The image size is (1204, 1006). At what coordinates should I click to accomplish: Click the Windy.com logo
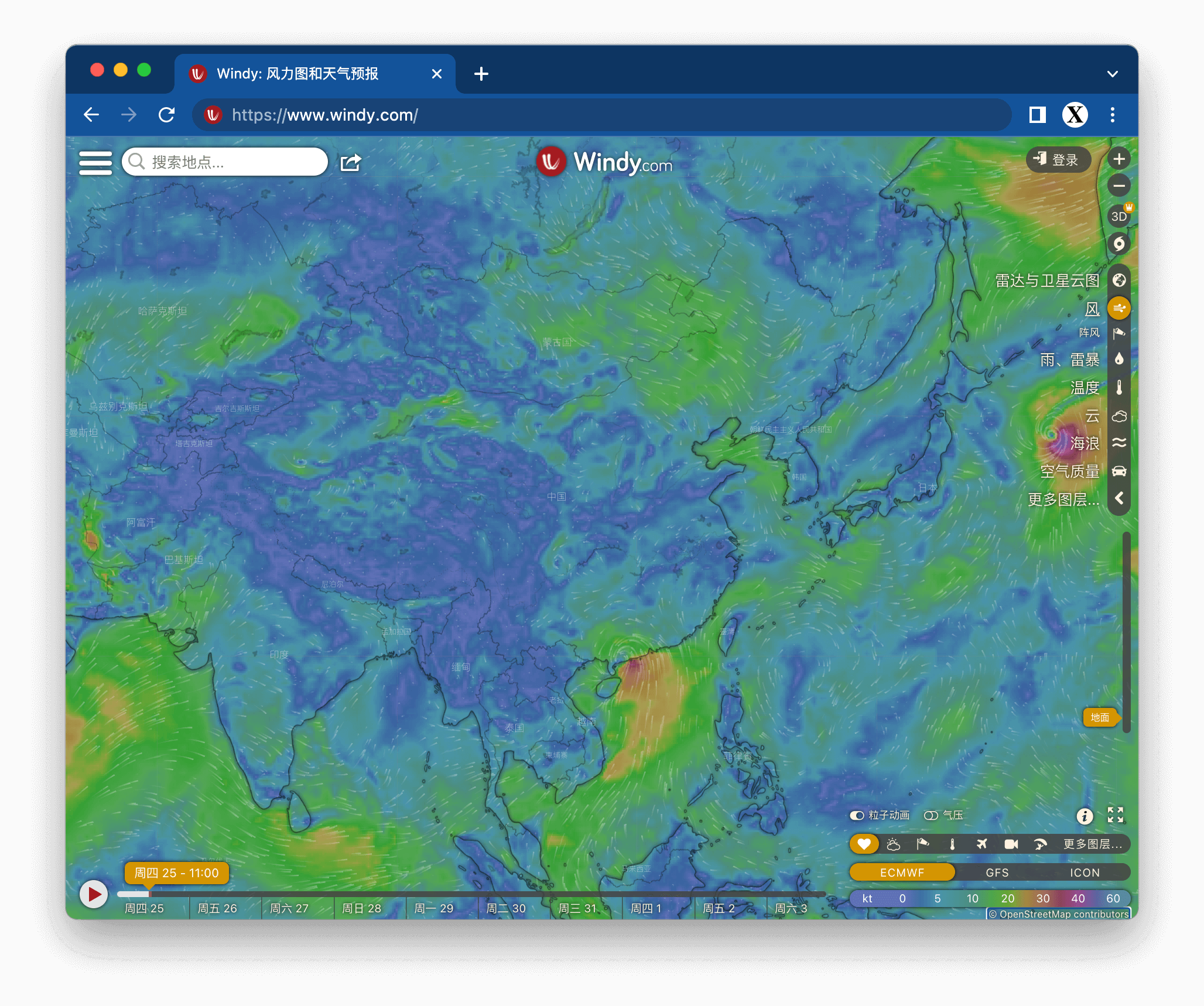pyautogui.click(x=604, y=162)
